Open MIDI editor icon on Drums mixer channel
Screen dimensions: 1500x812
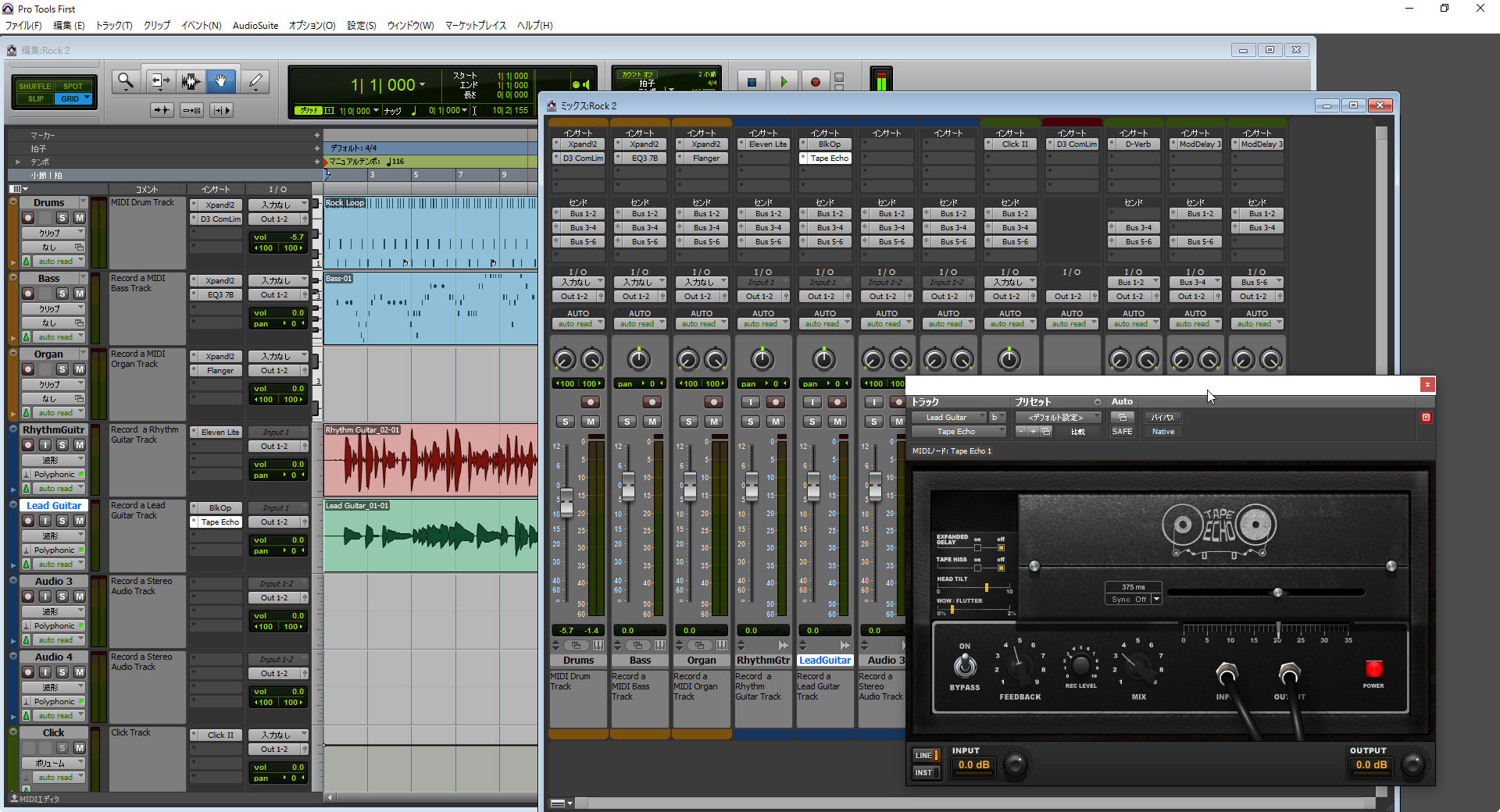pos(598,645)
